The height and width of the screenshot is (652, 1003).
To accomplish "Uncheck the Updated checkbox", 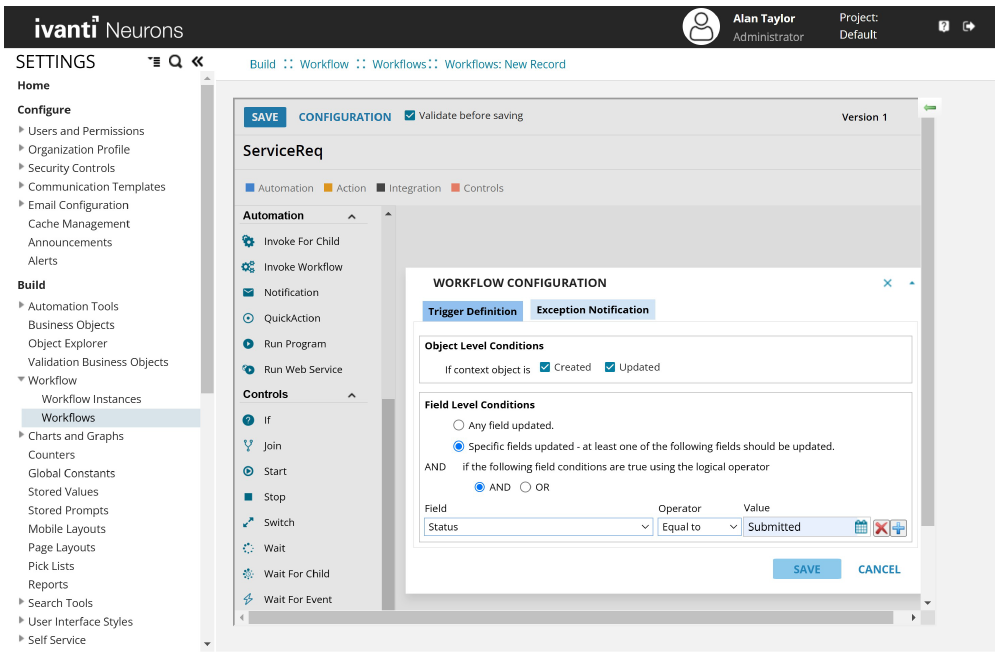I will [610, 367].
